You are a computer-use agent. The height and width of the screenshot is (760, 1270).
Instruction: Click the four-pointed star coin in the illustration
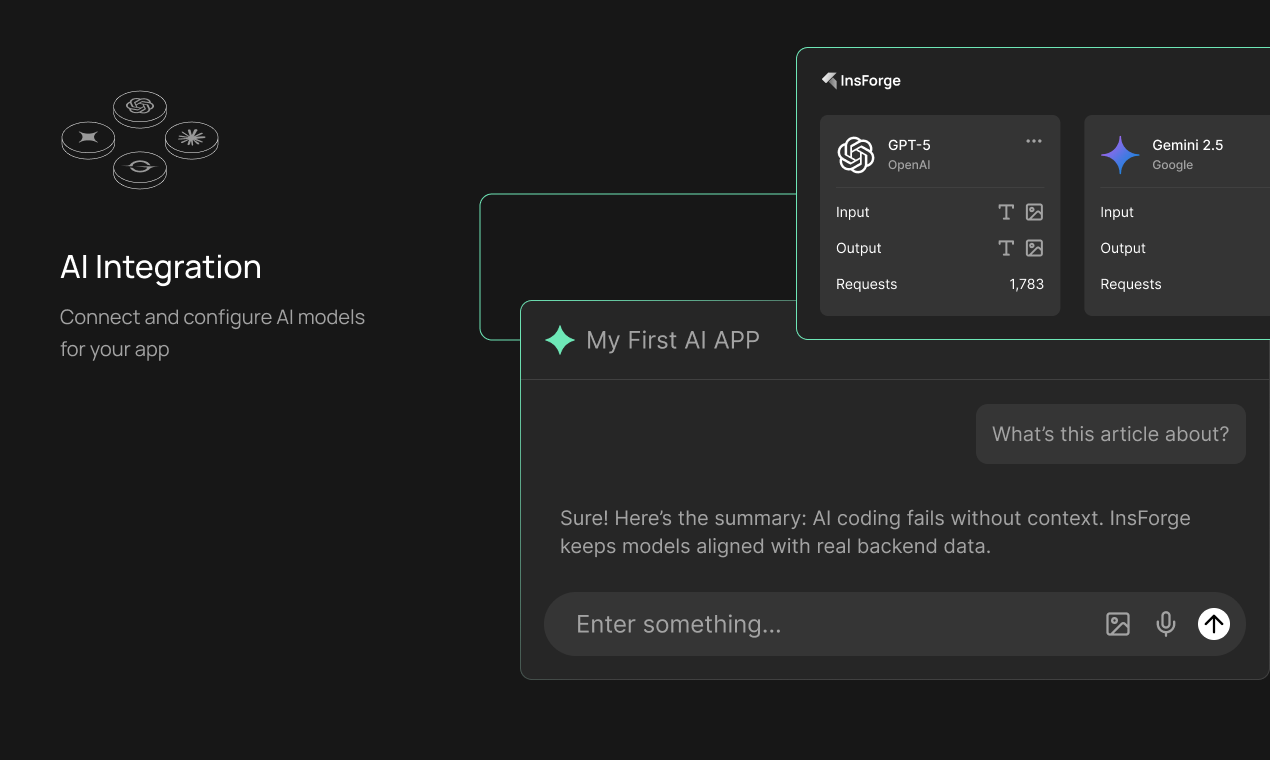pos(88,139)
